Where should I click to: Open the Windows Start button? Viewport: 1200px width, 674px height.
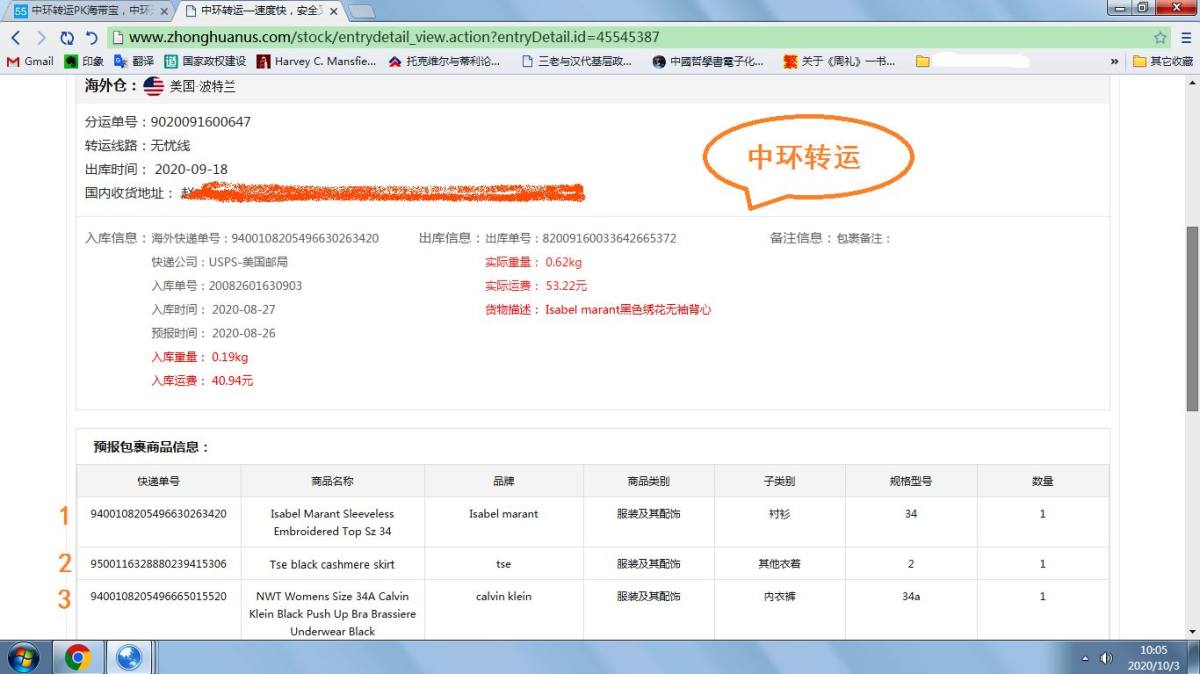pos(24,657)
